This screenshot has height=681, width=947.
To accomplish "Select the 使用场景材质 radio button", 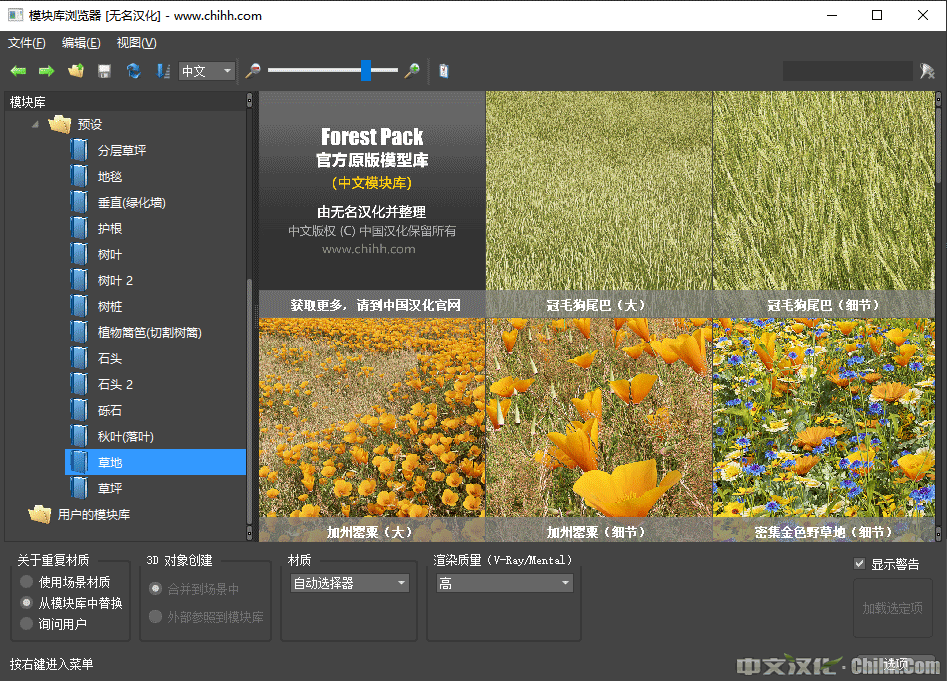I will tap(26, 582).
